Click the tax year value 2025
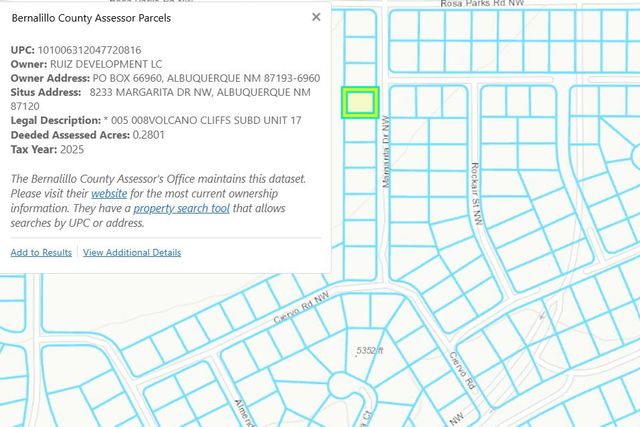 point(72,149)
